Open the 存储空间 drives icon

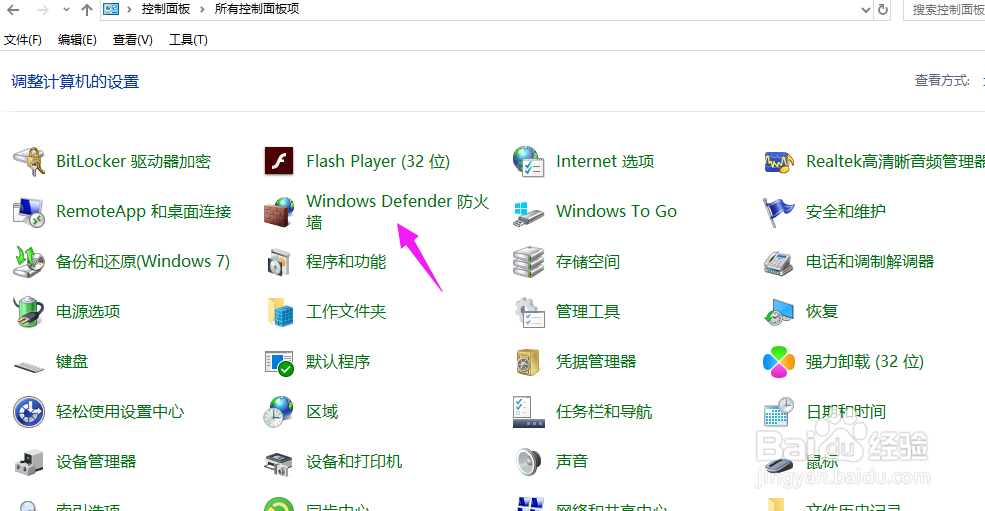tap(529, 261)
